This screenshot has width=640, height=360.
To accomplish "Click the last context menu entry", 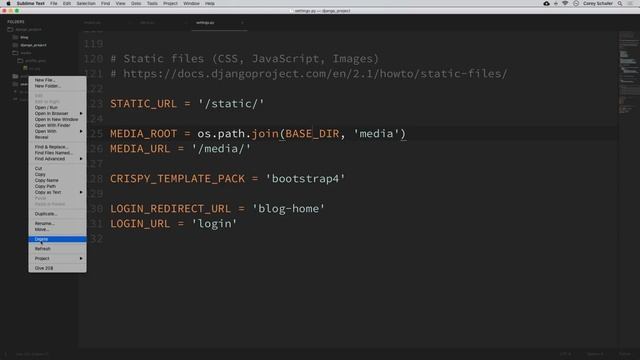I will [57, 268].
